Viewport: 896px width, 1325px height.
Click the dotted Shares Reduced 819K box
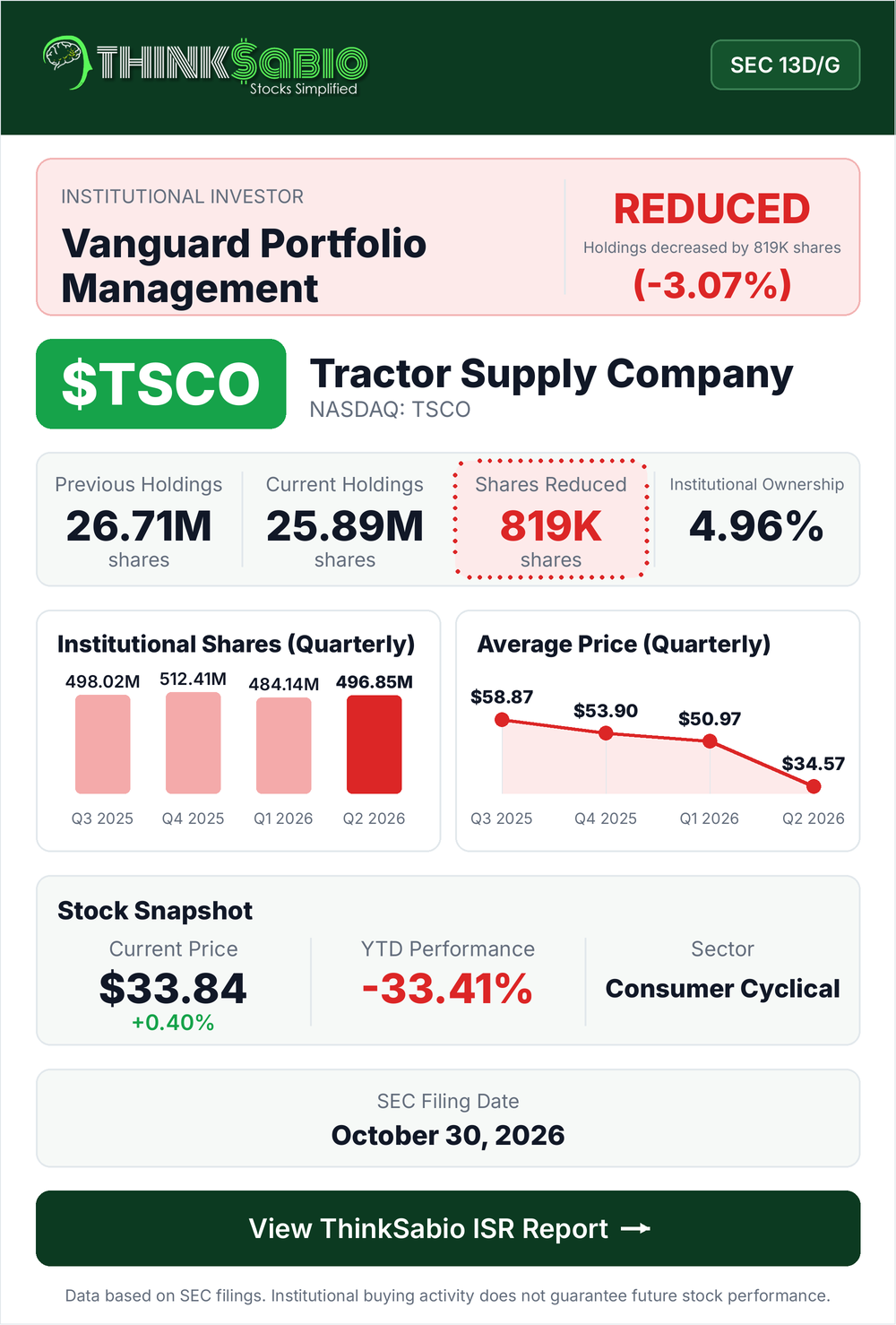click(551, 520)
